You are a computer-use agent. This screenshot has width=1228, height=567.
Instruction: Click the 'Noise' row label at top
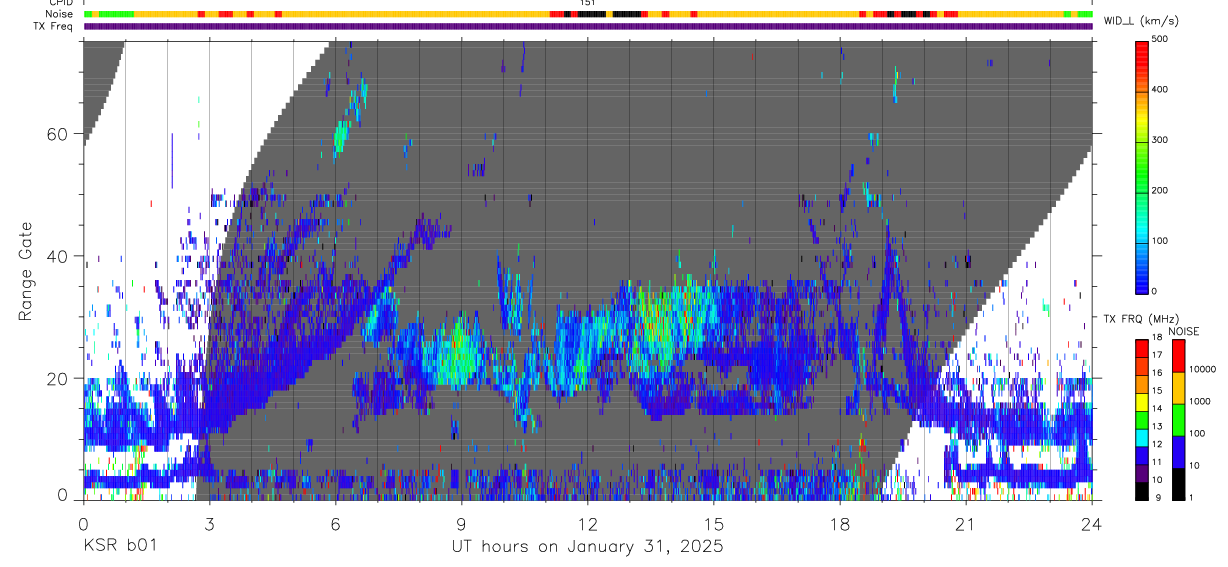coord(61,14)
